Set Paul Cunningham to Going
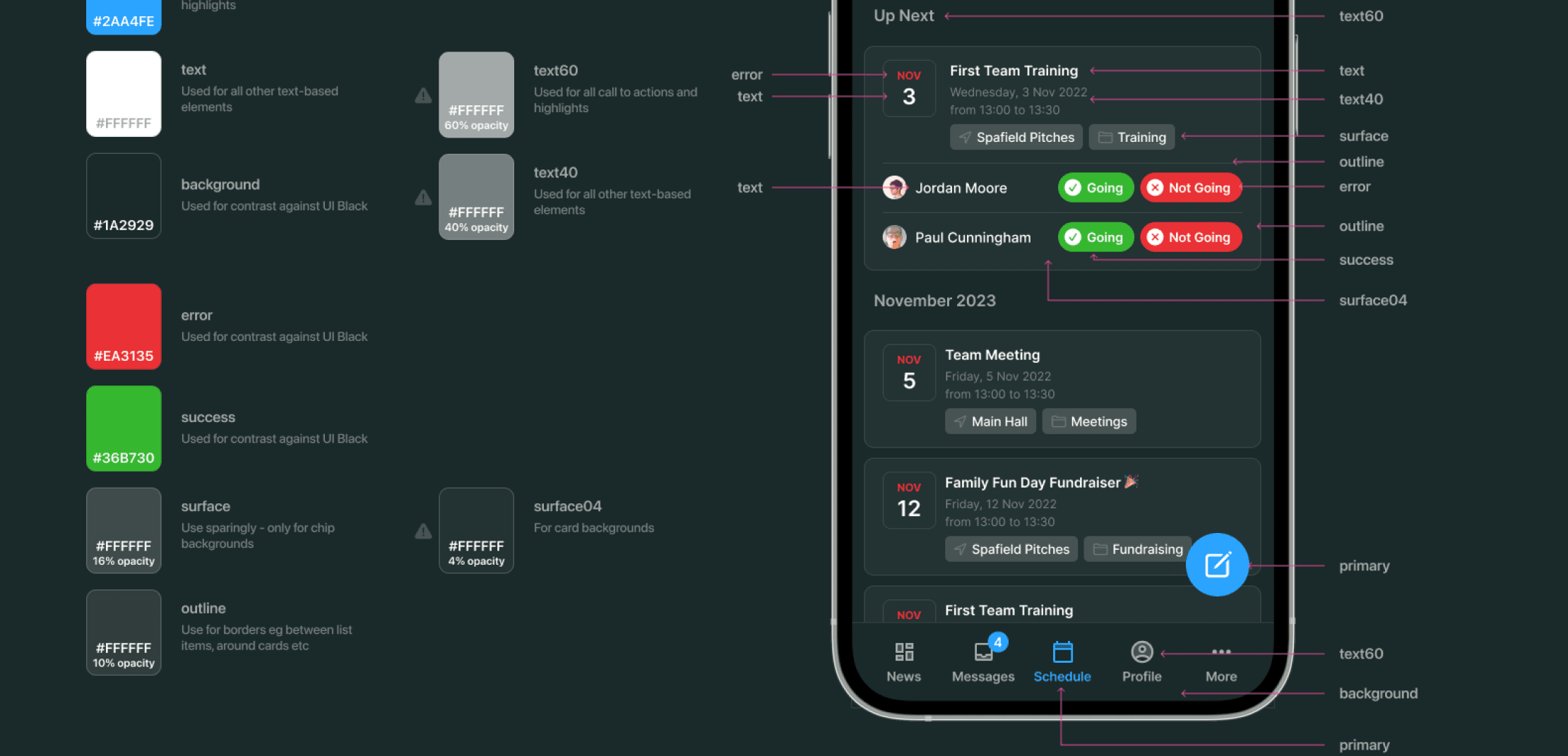This screenshot has width=1568, height=756. [x=1095, y=237]
